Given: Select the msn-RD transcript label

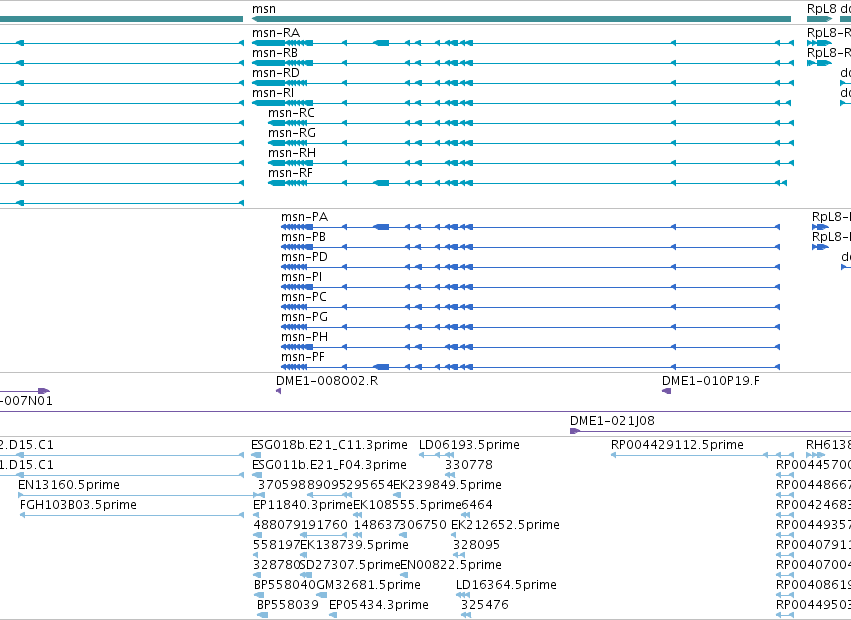Looking at the screenshot, I should click(x=276, y=73).
